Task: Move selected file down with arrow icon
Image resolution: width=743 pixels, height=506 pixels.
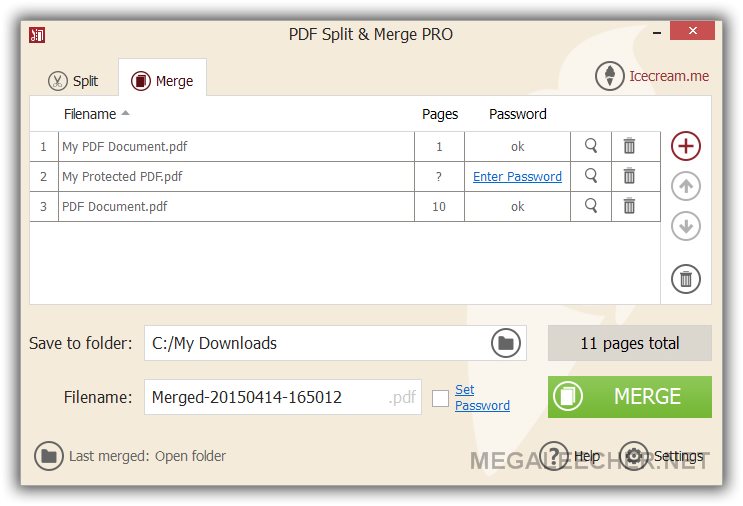Action: [686, 226]
